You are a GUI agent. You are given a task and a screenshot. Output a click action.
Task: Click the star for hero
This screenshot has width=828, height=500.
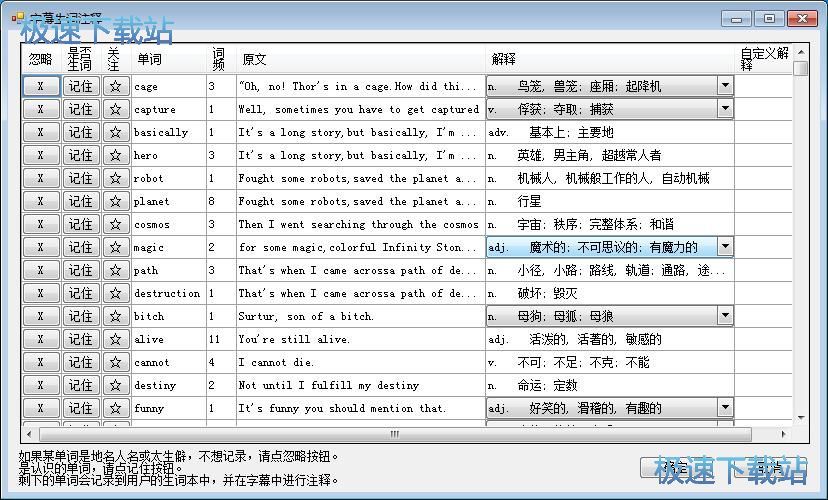116,155
